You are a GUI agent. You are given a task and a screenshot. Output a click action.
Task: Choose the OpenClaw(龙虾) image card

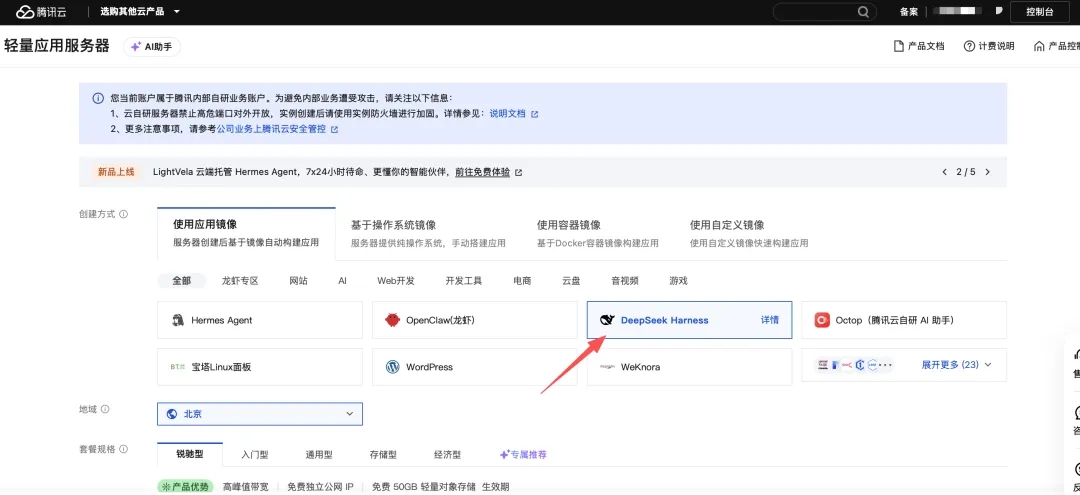(475, 320)
